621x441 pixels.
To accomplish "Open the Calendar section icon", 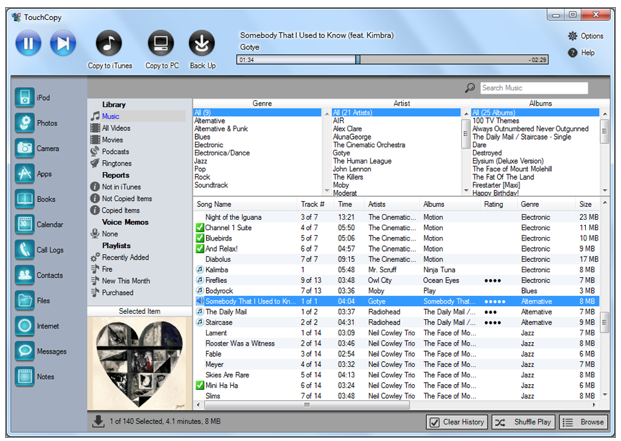I will 25,224.
